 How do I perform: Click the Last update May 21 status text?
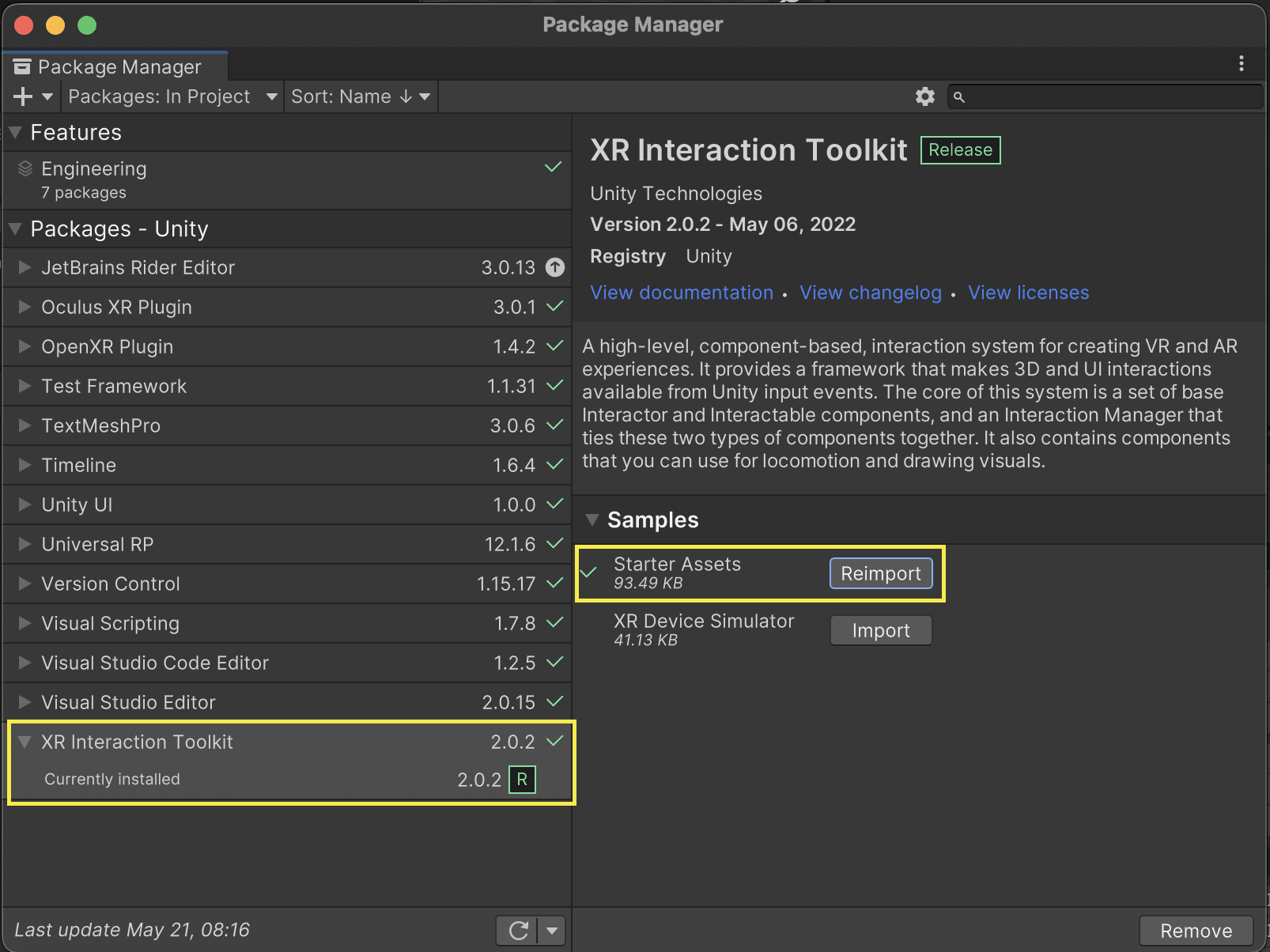132,930
